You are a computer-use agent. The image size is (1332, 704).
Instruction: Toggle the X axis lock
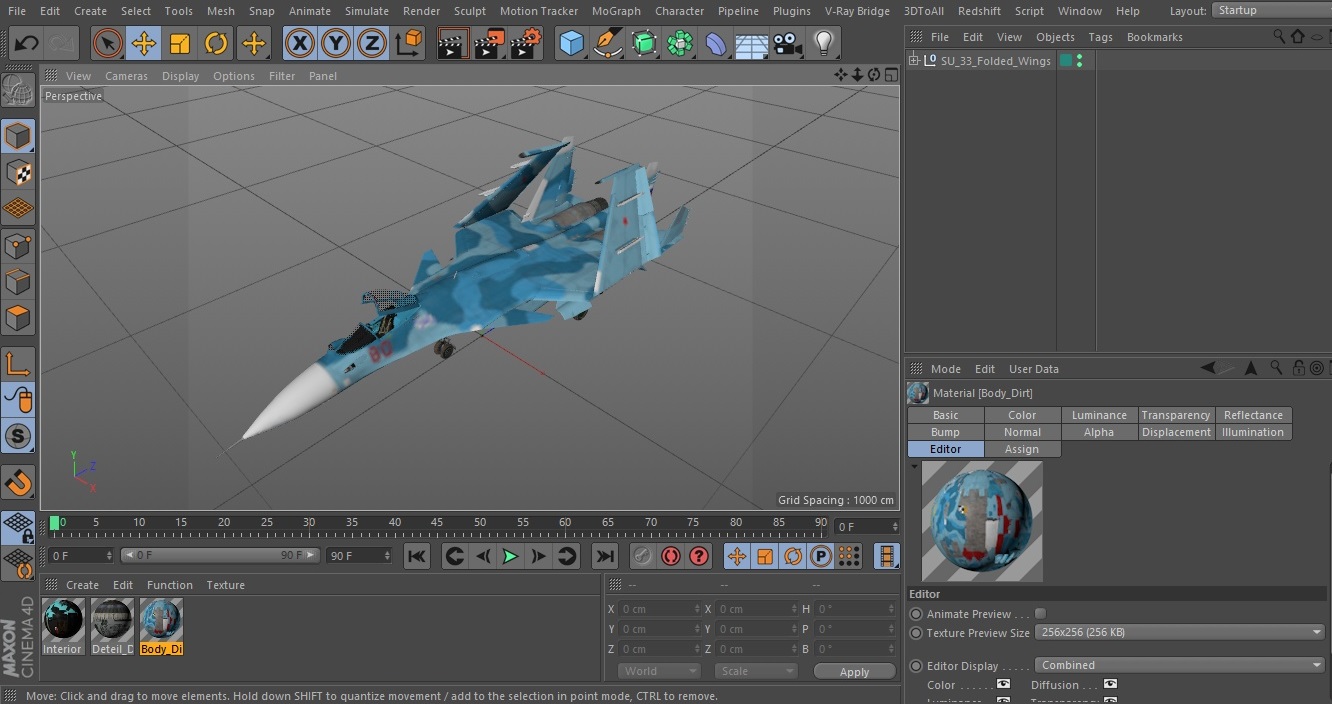pyautogui.click(x=299, y=43)
